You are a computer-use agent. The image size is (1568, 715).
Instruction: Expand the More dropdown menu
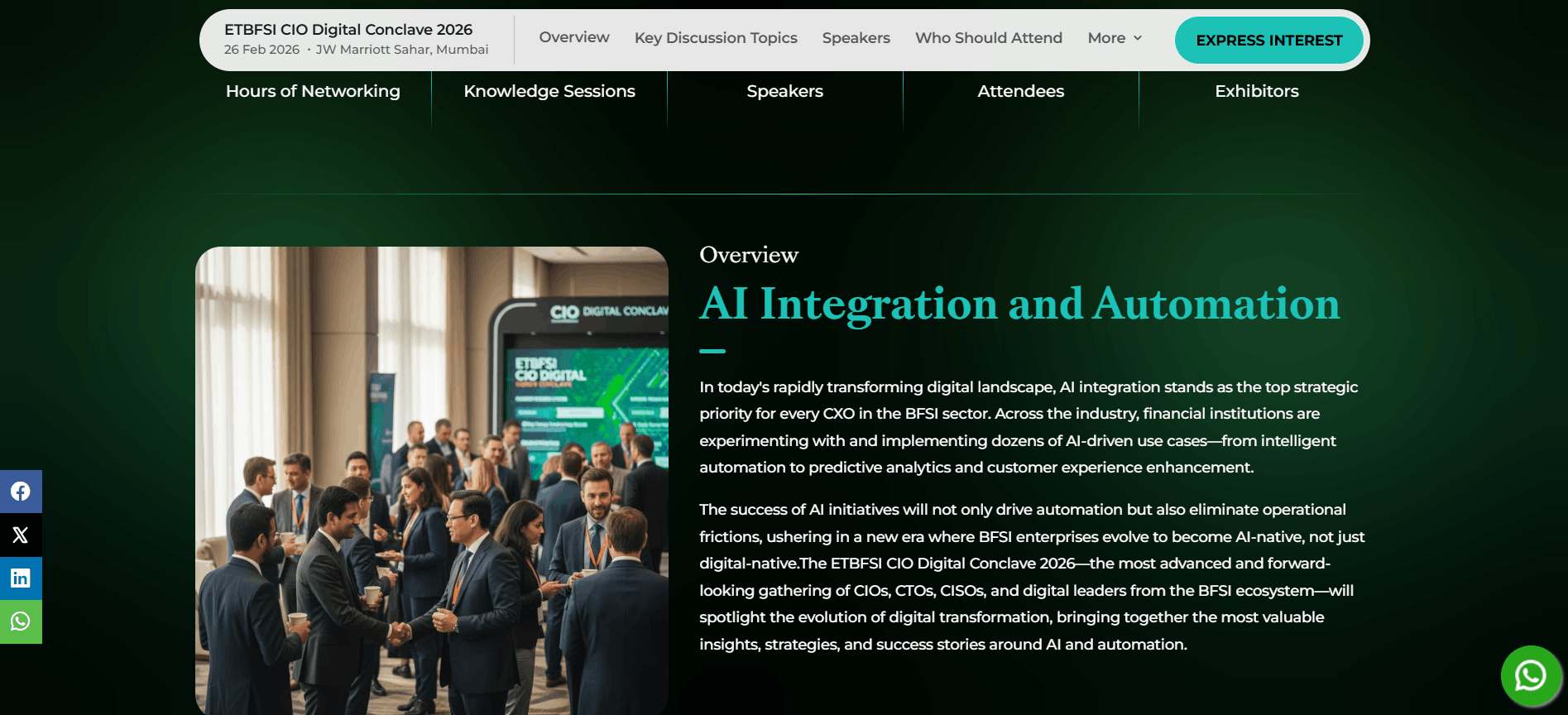[1114, 38]
